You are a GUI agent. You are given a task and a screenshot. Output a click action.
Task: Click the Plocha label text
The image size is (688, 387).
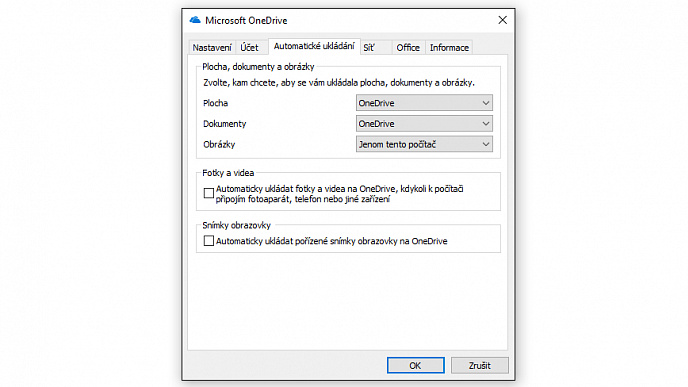(x=215, y=103)
